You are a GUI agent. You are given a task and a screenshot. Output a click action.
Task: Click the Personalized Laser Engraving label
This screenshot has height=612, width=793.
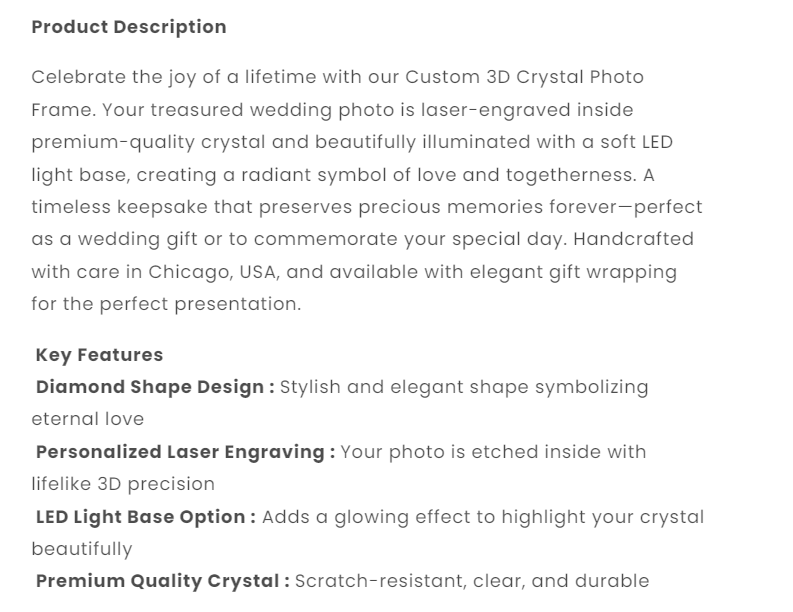point(185,452)
